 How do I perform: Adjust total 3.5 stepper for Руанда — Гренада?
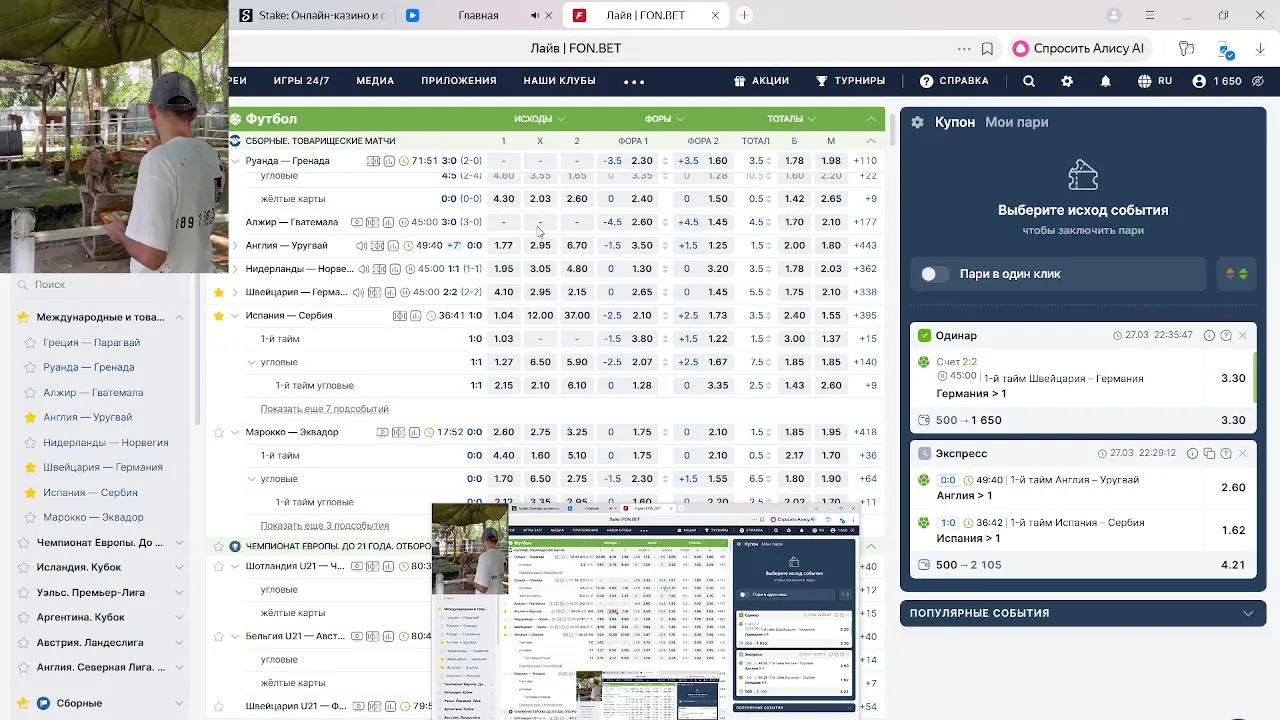[x=771, y=161]
